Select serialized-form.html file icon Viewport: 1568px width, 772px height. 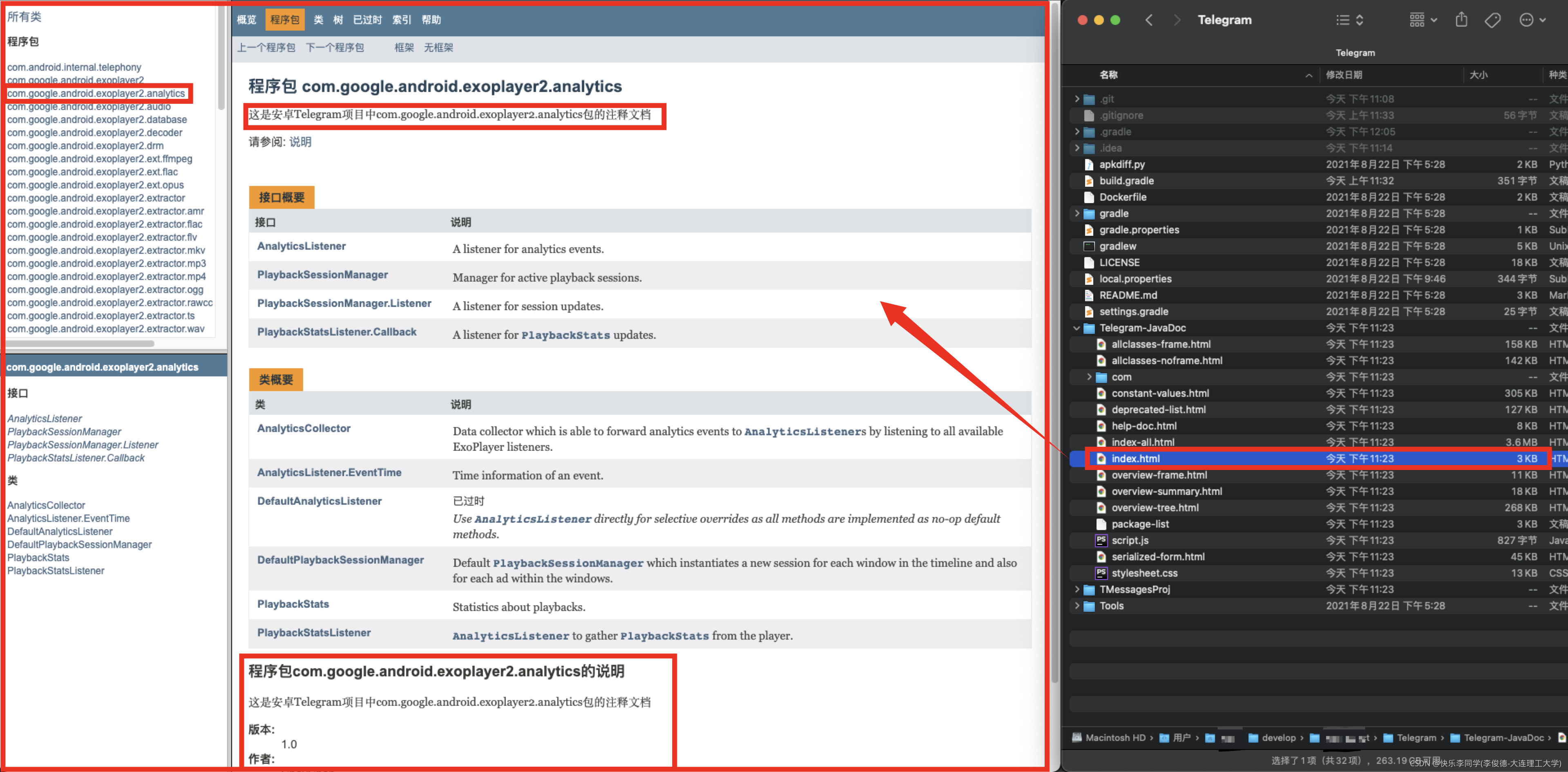tap(1101, 557)
